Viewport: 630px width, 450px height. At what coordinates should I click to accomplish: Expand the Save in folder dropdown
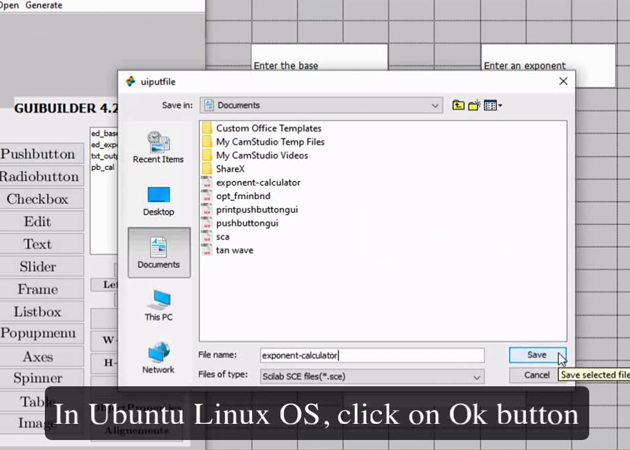(x=435, y=105)
